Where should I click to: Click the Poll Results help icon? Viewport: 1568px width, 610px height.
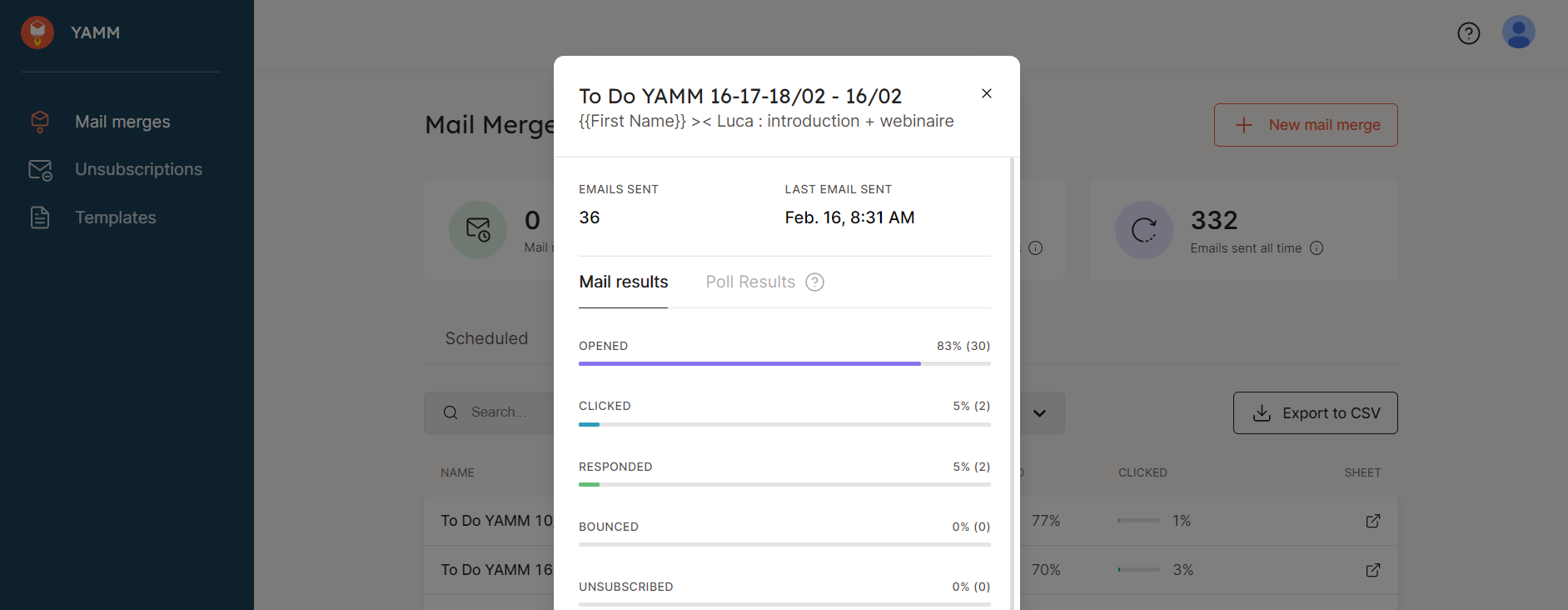tap(815, 282)
